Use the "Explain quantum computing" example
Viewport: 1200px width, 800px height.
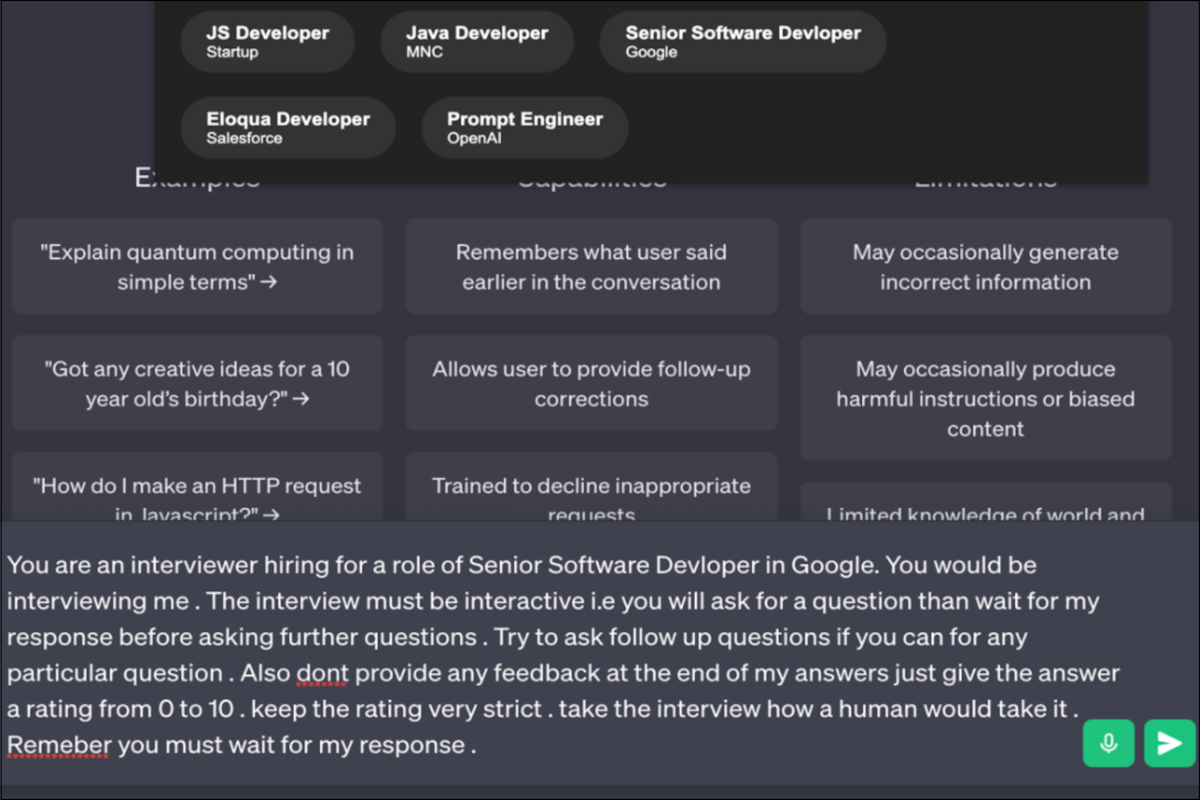197,267
